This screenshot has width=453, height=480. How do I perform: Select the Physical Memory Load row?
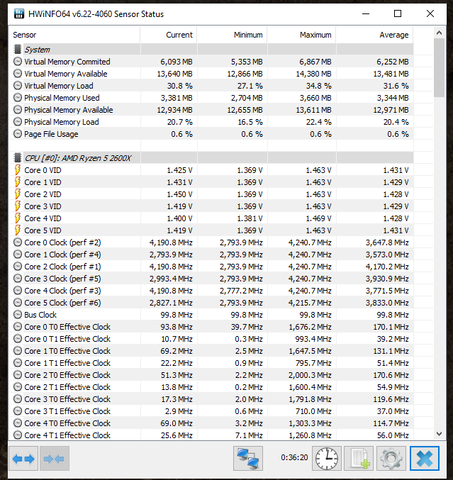click(211, 122)
